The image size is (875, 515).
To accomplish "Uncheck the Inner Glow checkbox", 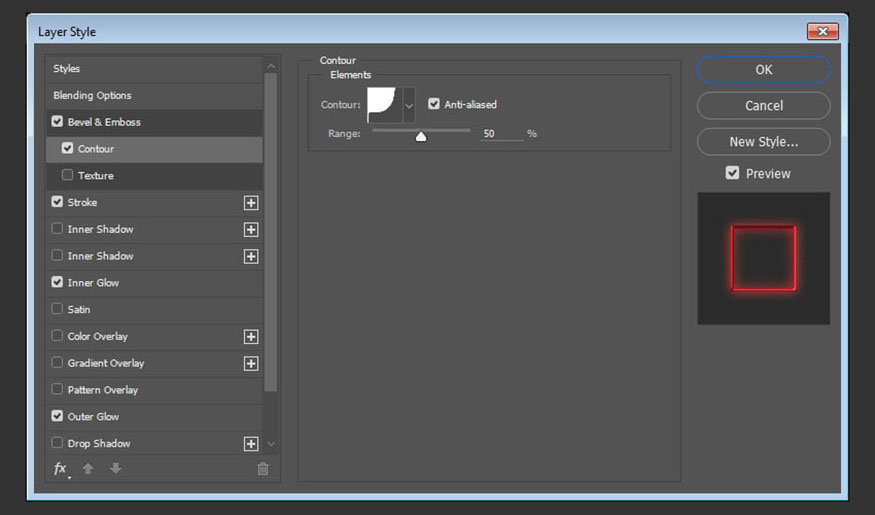I will (x=57, y=282).
